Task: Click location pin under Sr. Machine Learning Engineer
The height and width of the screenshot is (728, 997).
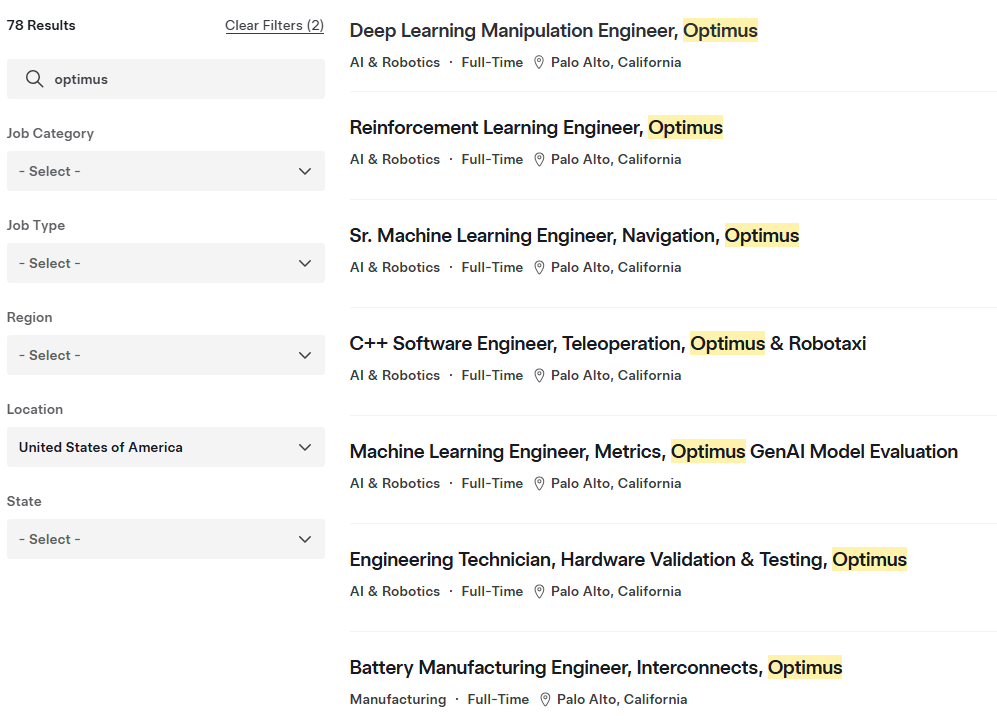Action: (539, 267)
